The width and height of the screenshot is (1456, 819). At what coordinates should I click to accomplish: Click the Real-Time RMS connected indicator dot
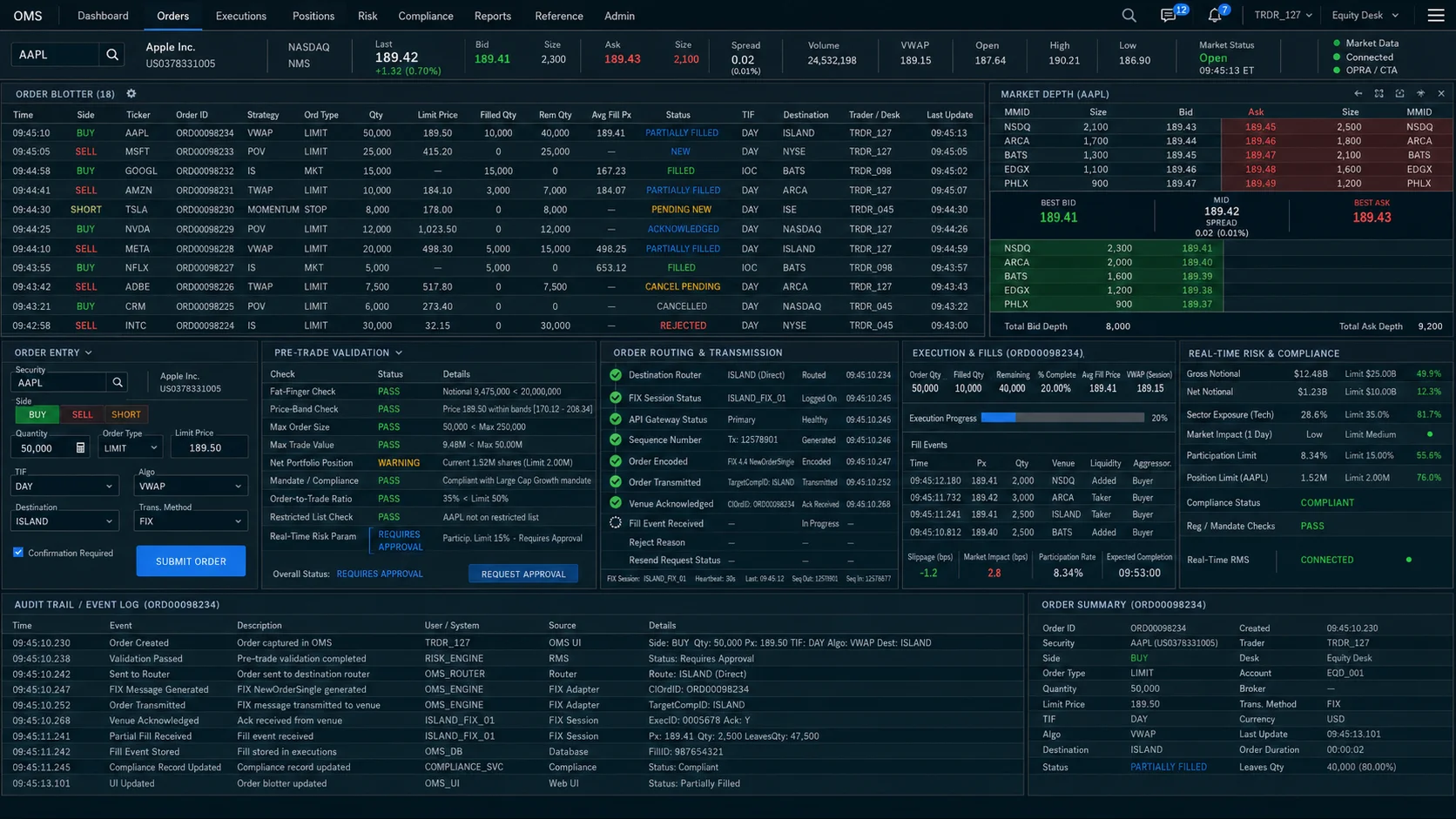click(1409, 560)
